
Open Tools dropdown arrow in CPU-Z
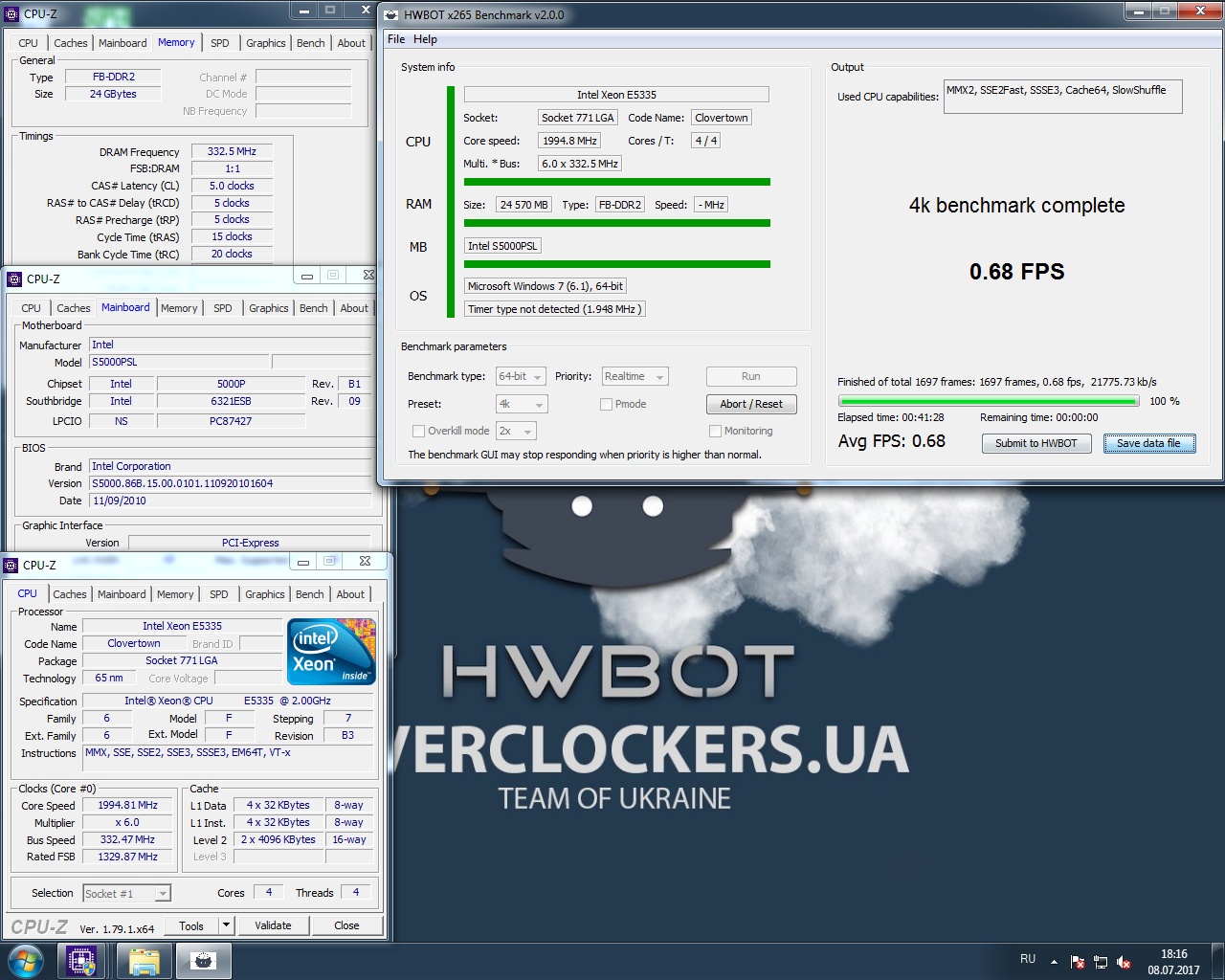(x=226, y=925)
